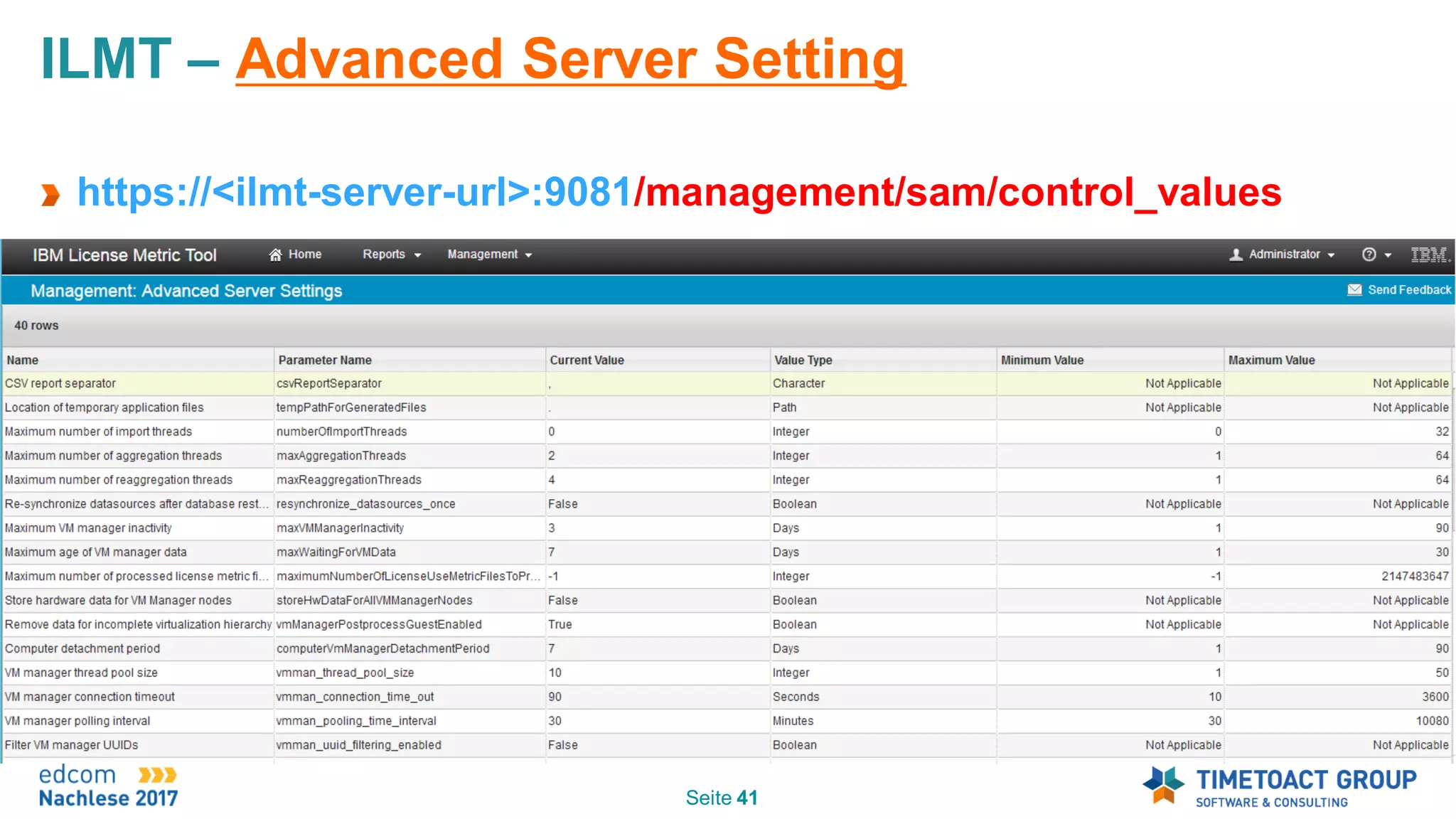Click parameter vmman_thread_pool_size
Image resolution: width=1456 pixels, height=819 pixels.
(x=346, y=673)
